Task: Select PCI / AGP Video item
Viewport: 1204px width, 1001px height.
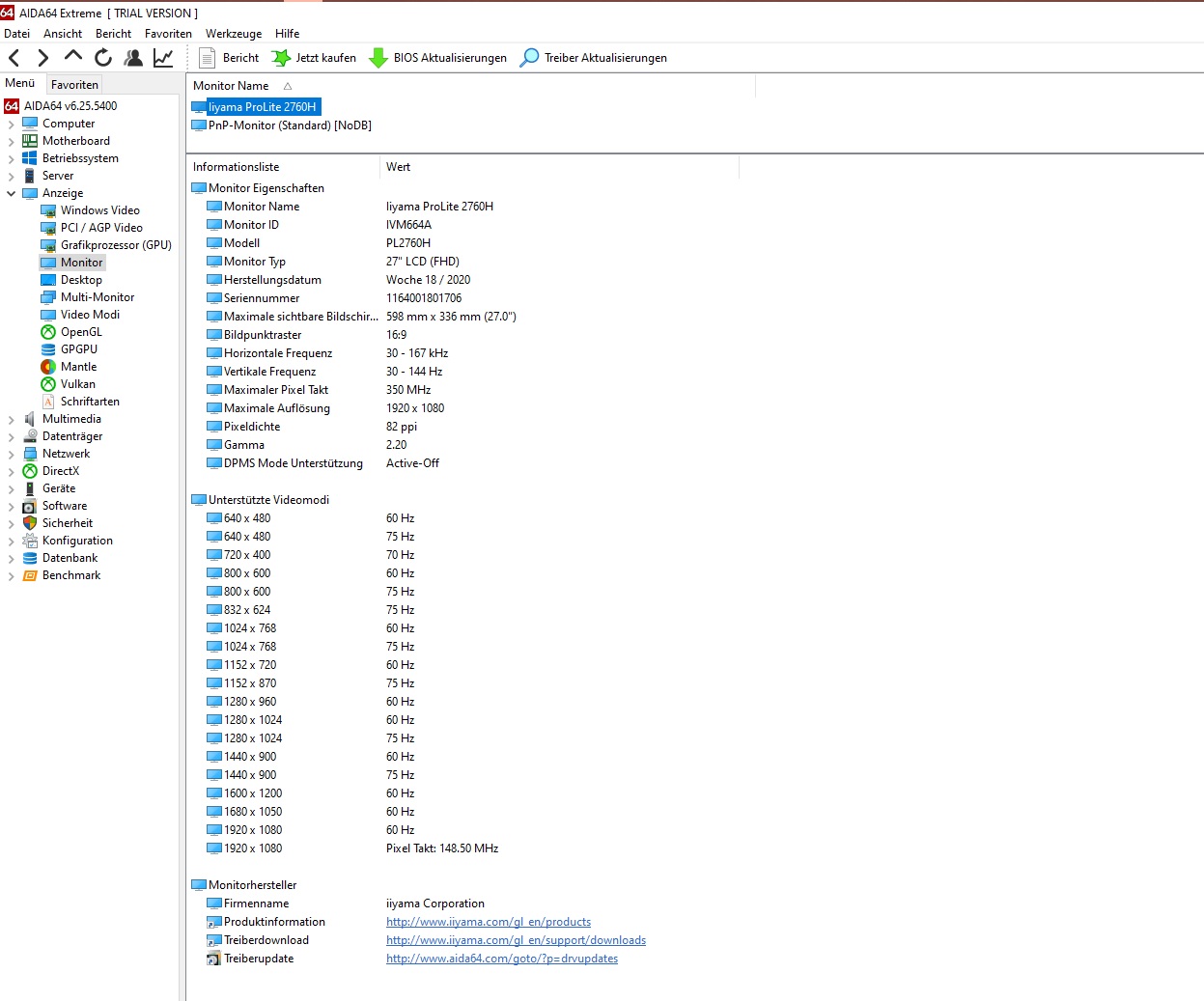Action: pyautogui.click(x=101, y=228)
